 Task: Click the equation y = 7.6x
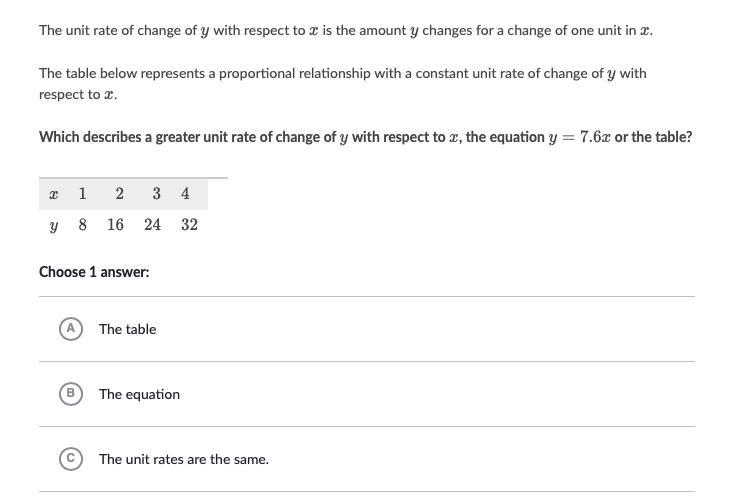(x=578, y=137)
